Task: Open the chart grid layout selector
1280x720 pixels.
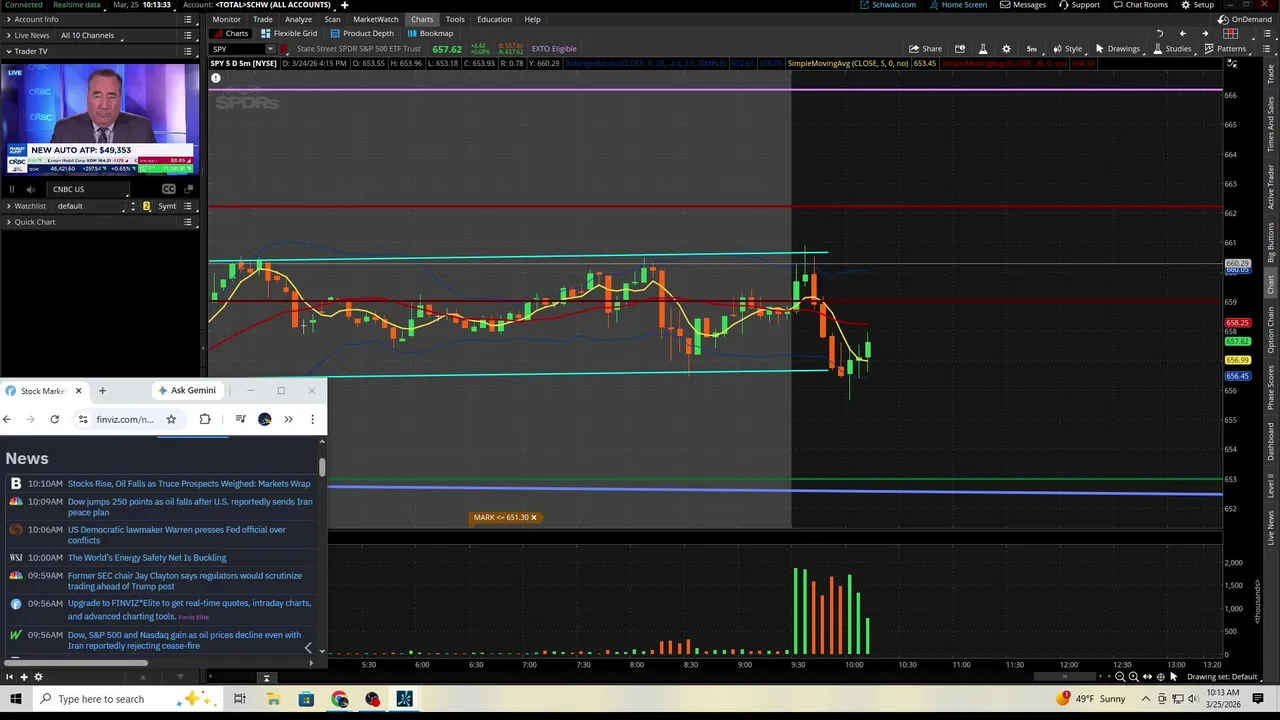Action: tap(1231, 33)
